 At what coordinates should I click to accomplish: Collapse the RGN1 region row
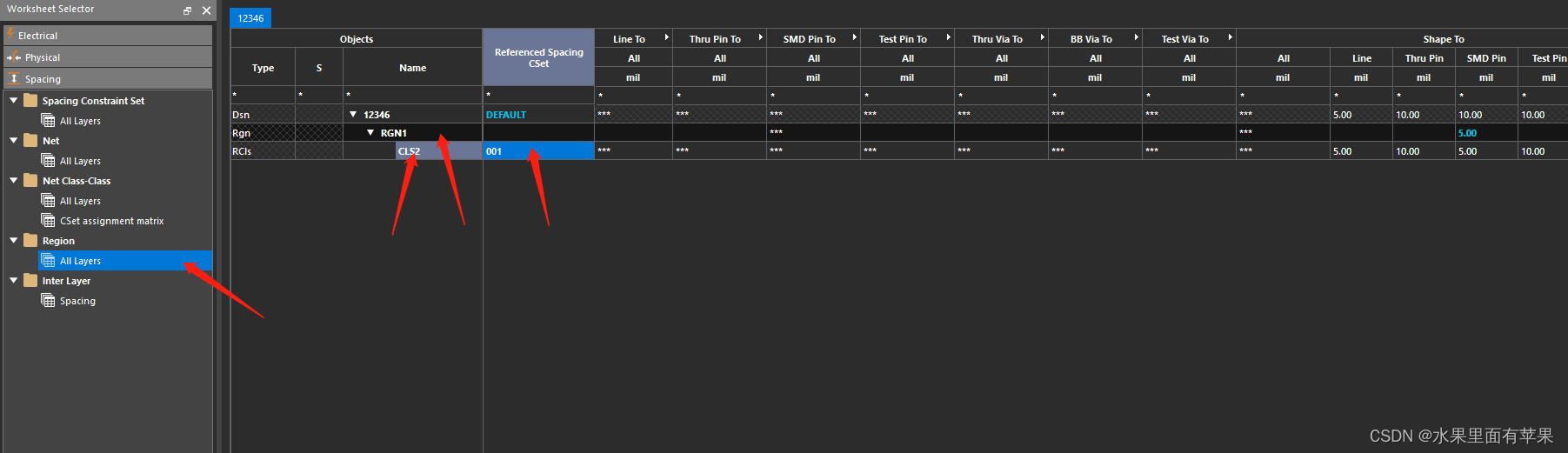pos(370,133)
